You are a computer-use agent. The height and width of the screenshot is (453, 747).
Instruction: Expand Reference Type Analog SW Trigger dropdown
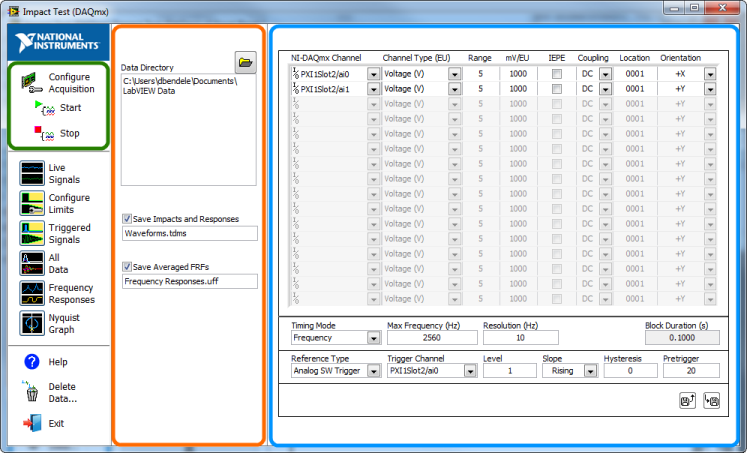tap(374, 371)
